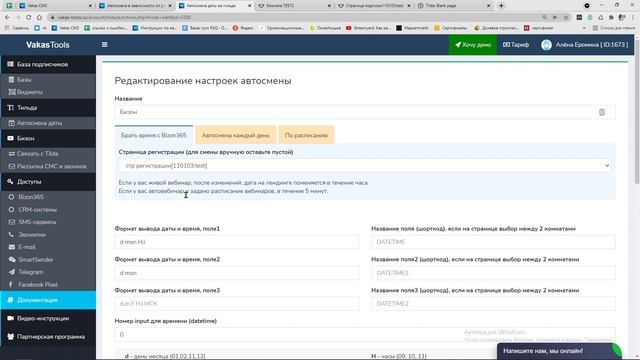Click the browser home icon
This screenshot has width=640, height=360.
tap(39, 18)
